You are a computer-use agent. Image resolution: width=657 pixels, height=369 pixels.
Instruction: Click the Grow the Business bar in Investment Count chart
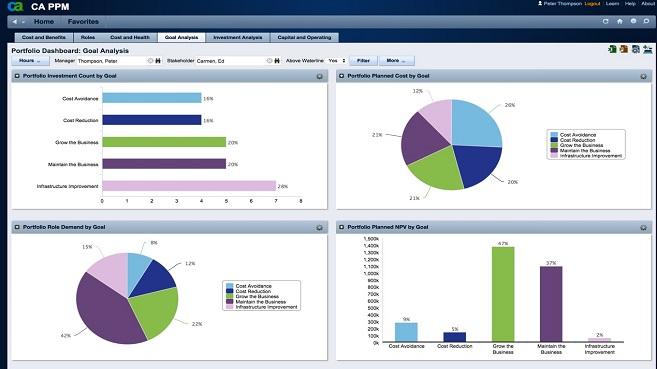pos(164,142)
